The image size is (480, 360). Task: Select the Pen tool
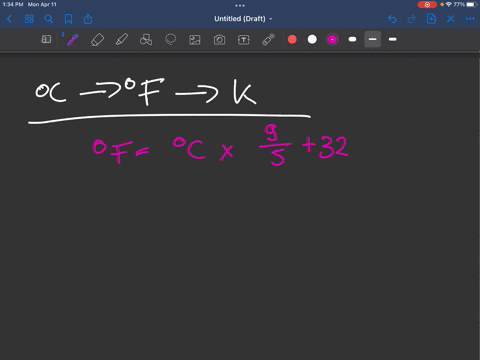[72, 40]
